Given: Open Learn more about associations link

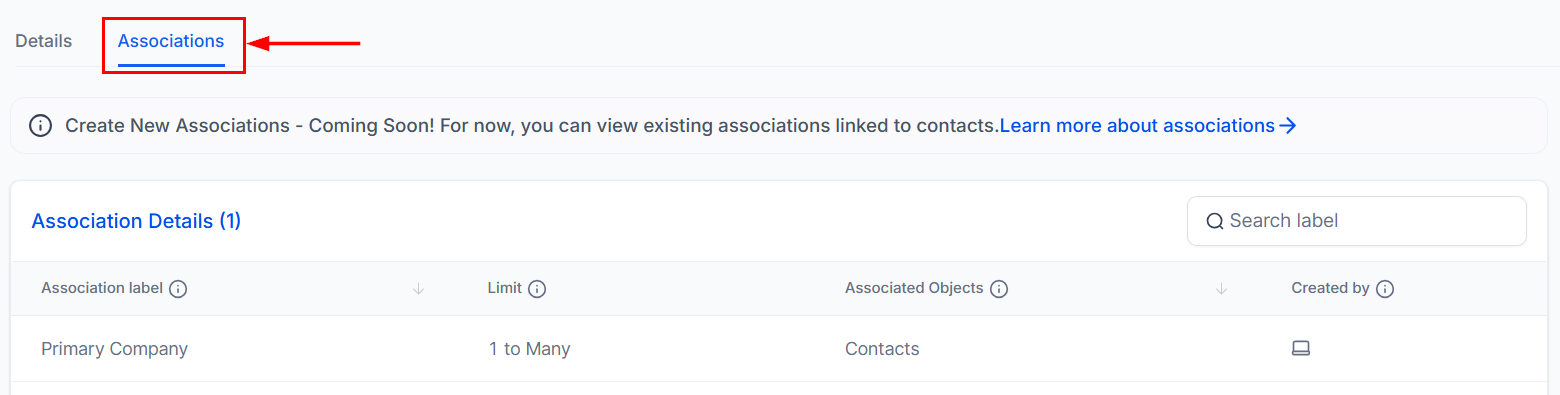Looking at the screenshot, I should pyautogui.click(x=1137, y=126).
